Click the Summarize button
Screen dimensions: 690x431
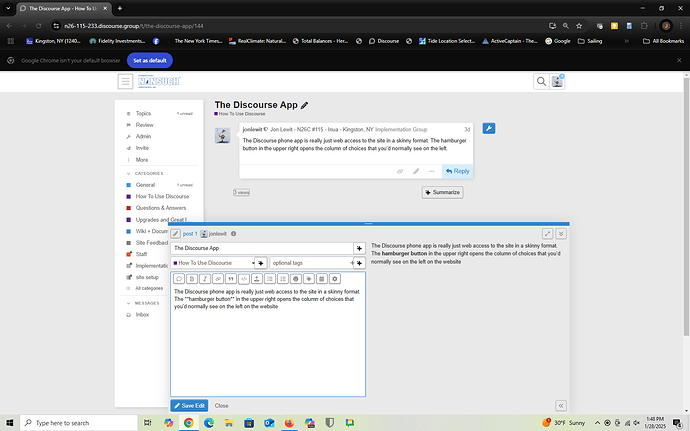(442, 192)
